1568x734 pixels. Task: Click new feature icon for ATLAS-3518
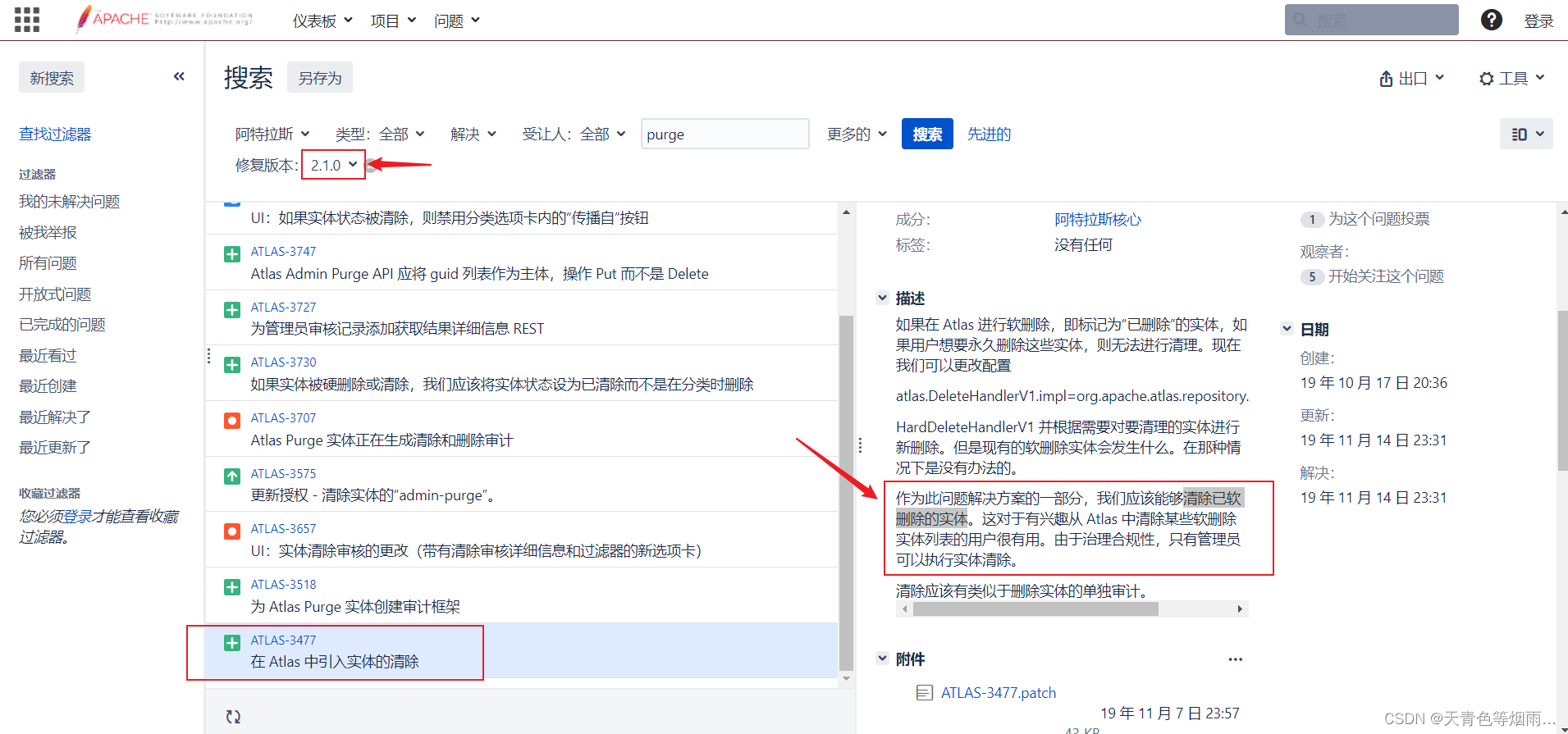[232, 587]
